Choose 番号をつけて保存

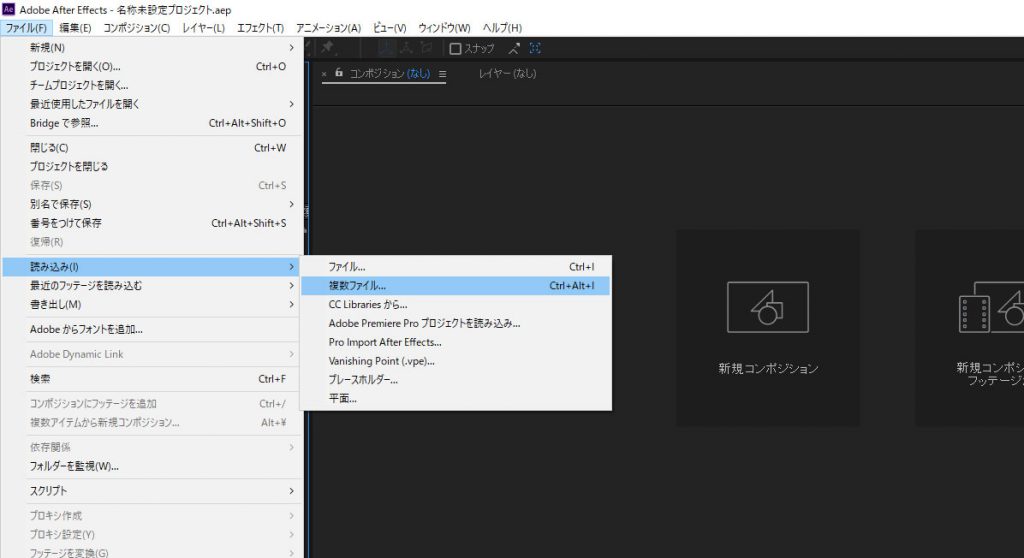point(151,223)
